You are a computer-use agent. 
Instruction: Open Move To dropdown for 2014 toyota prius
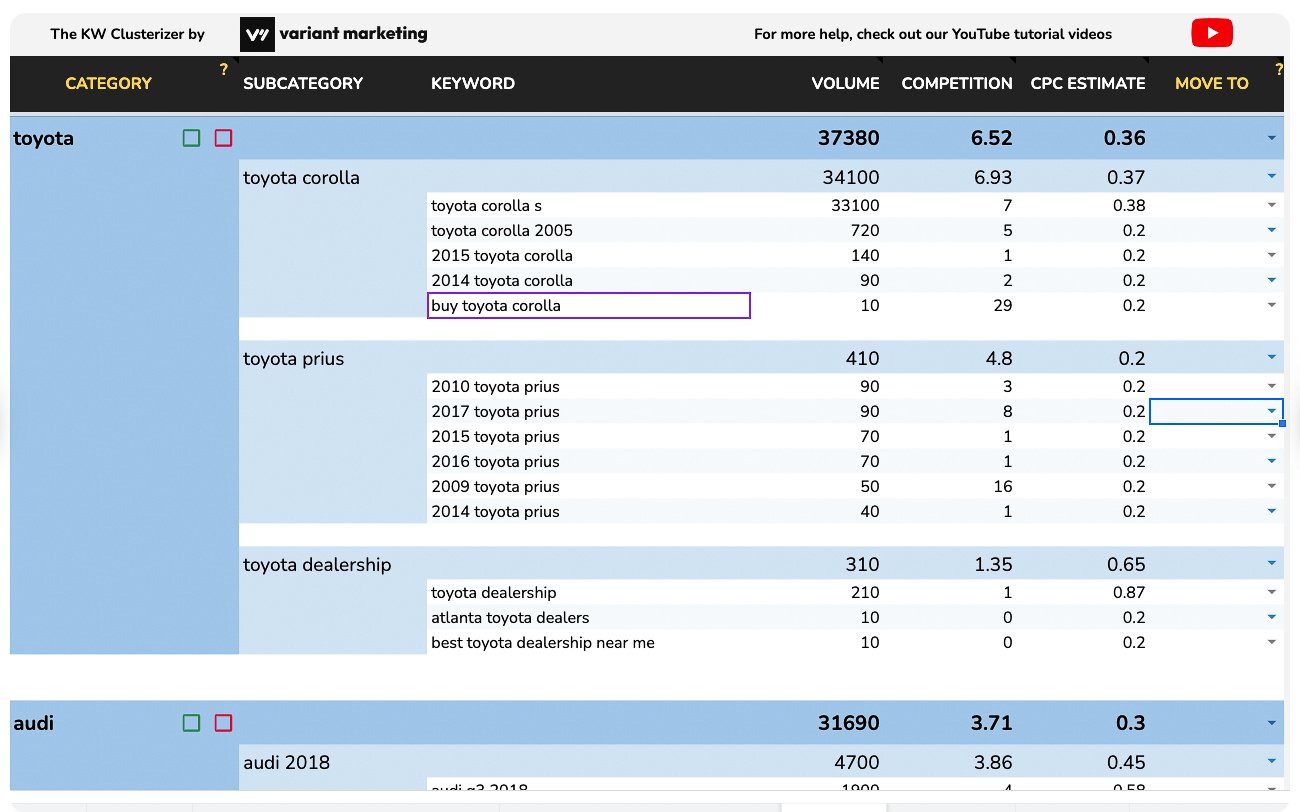tap(1271, 511)
